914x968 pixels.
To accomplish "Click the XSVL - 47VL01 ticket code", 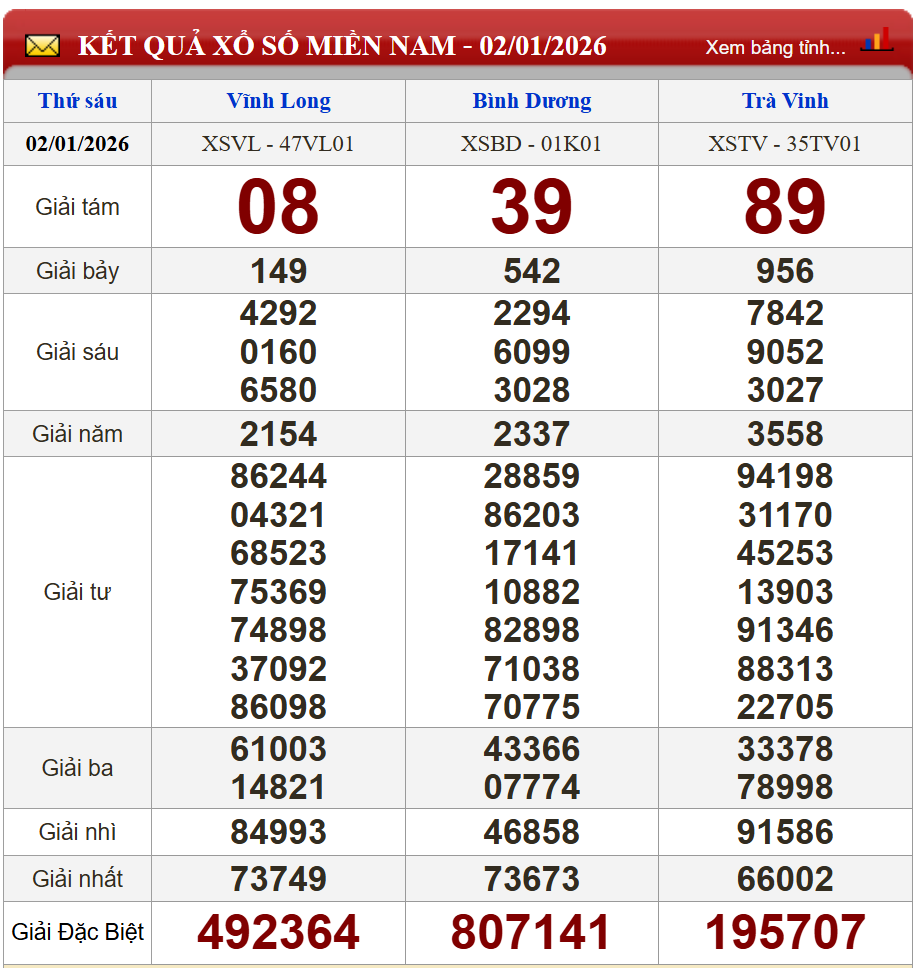I will click(278, 144).
